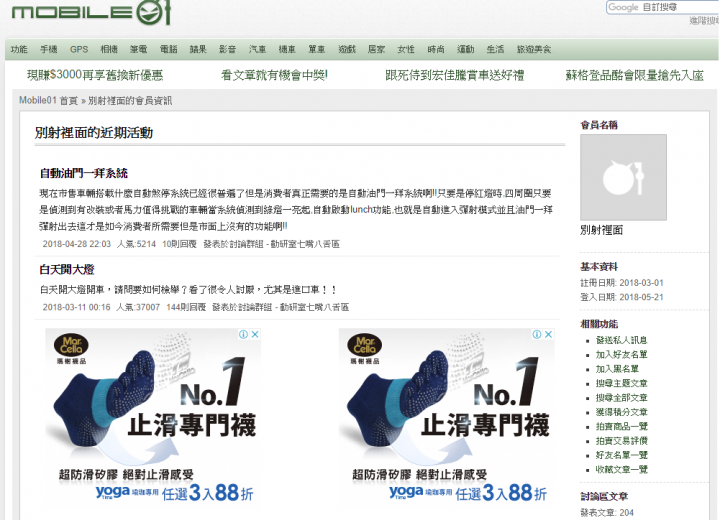The height and width of the screenshot is (520, 720).
Task: Open ad info icon on right ad
Action: coord(537,334)
